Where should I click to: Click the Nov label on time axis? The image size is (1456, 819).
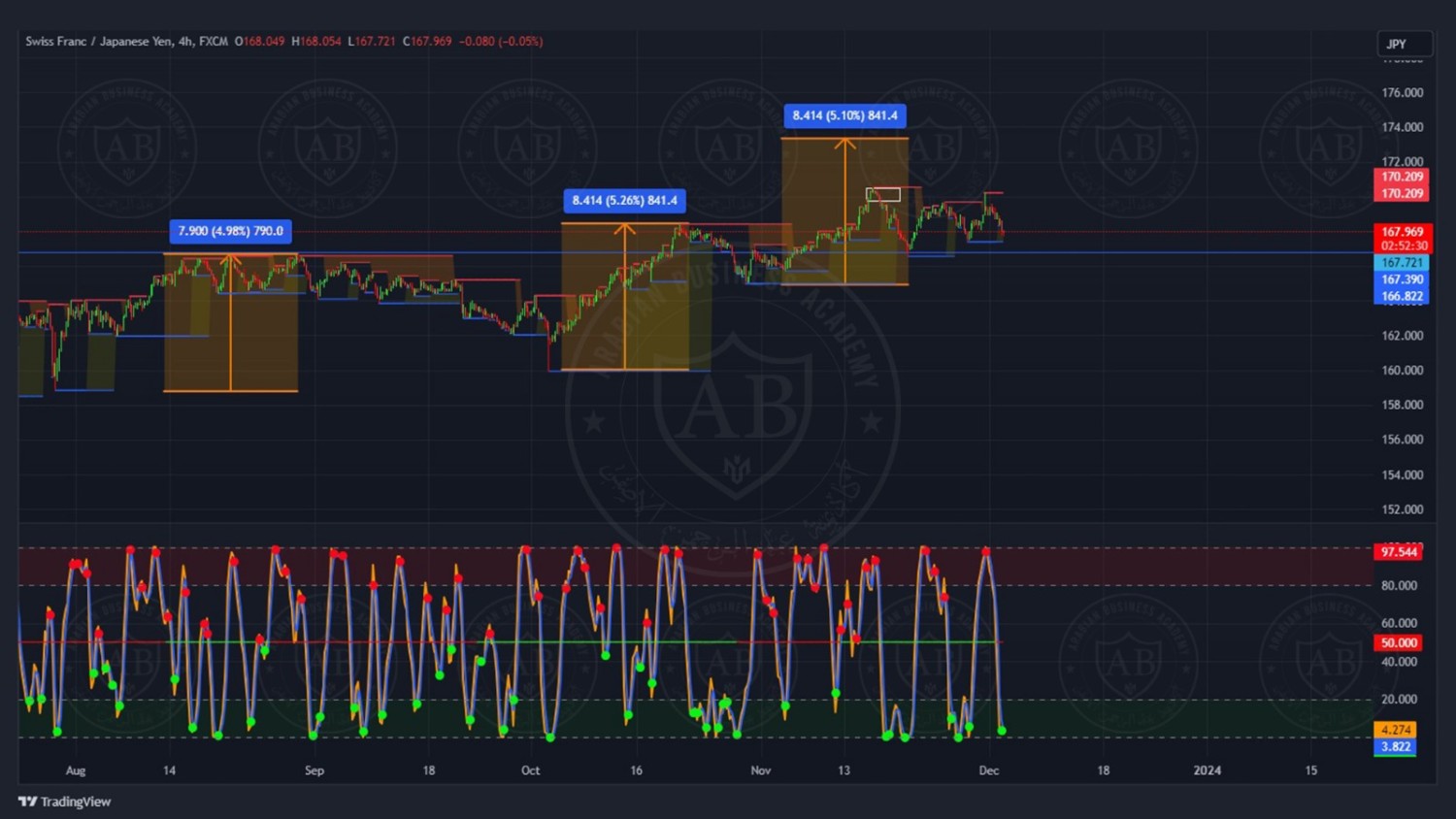761,770
